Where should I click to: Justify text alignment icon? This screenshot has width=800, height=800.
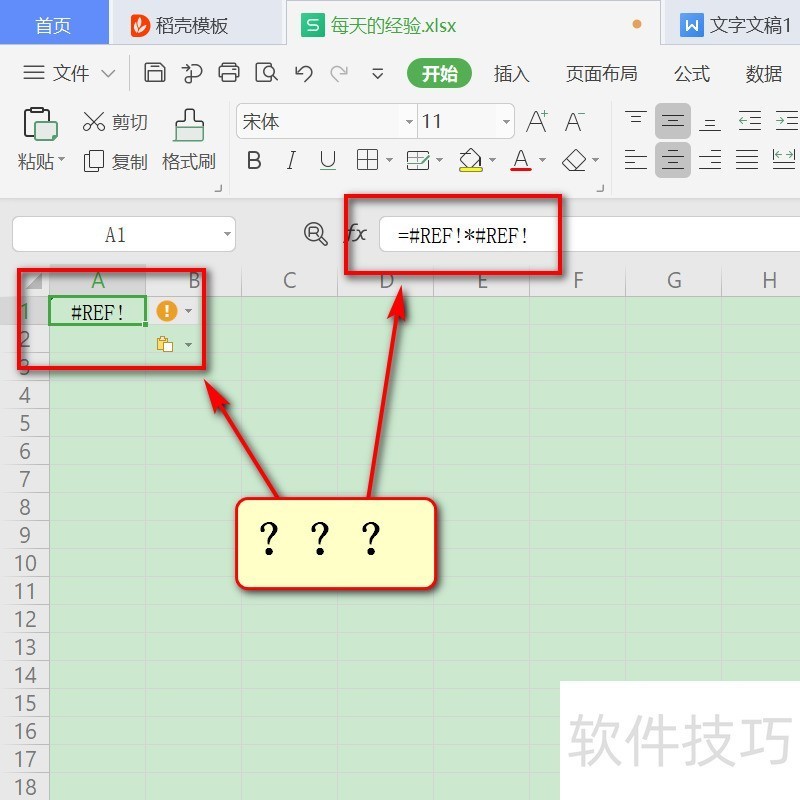[747, 160]
